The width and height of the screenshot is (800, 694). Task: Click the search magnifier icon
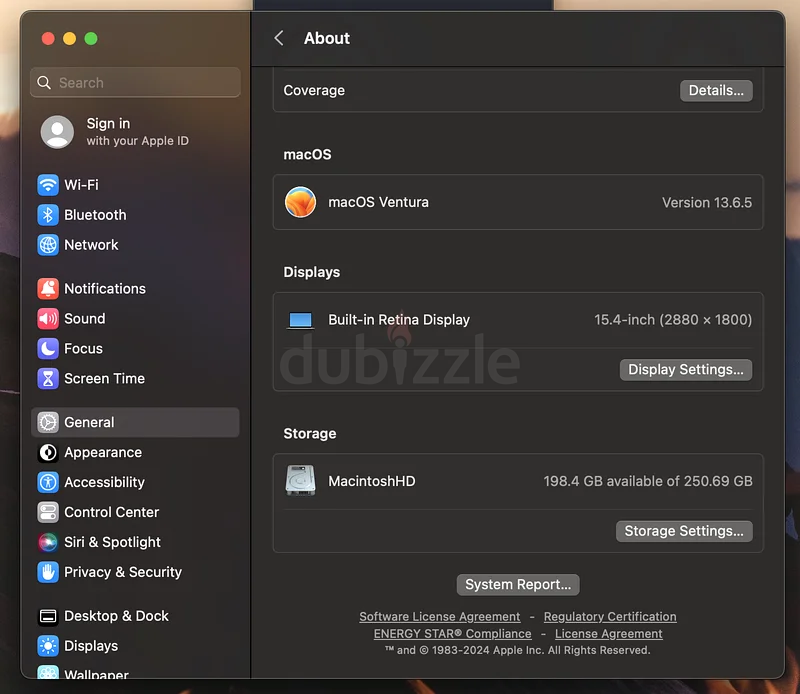(44, 83)
